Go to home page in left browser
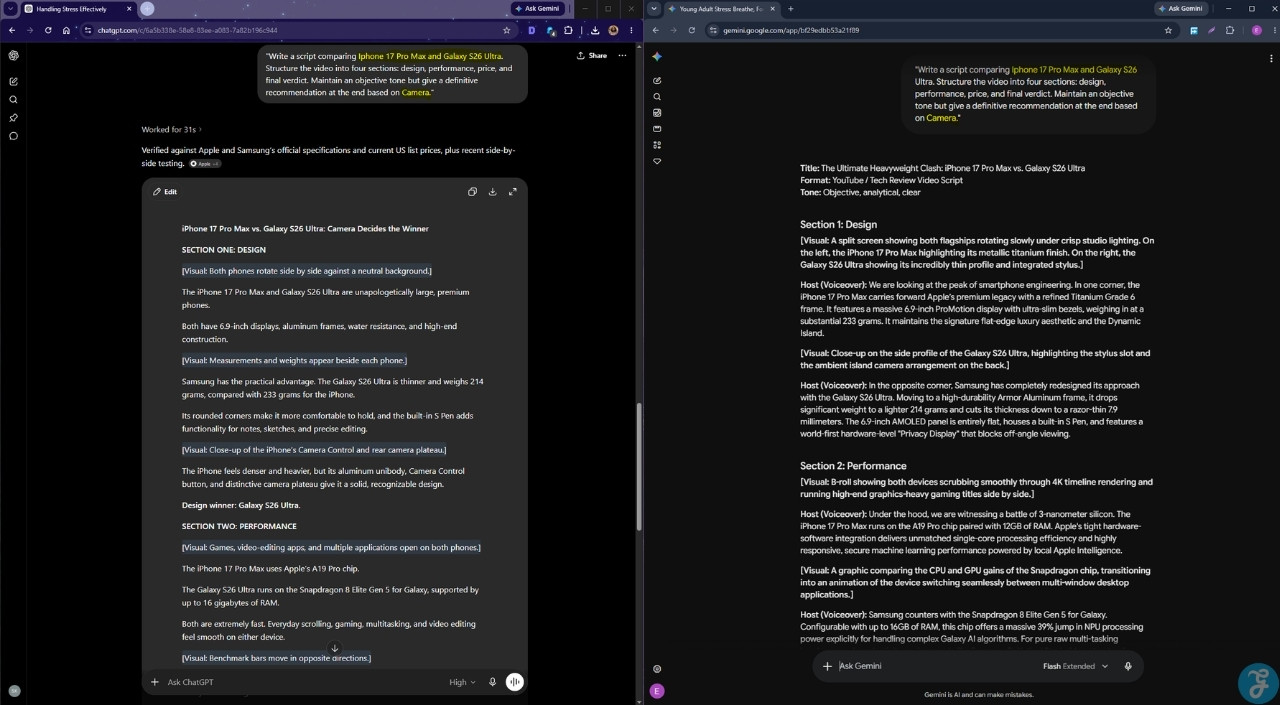Image resolution: width=1280 pixels, height=705 pixels. (66, 30)
